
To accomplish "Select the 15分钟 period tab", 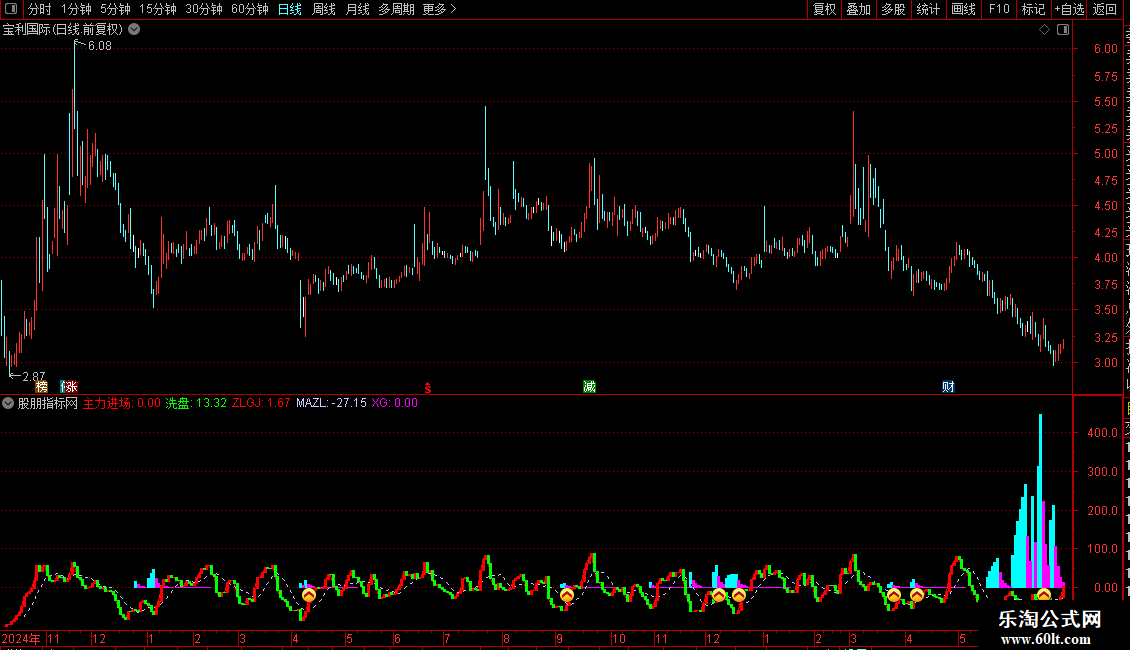I will pyautogui.click(x=158, y=9).
